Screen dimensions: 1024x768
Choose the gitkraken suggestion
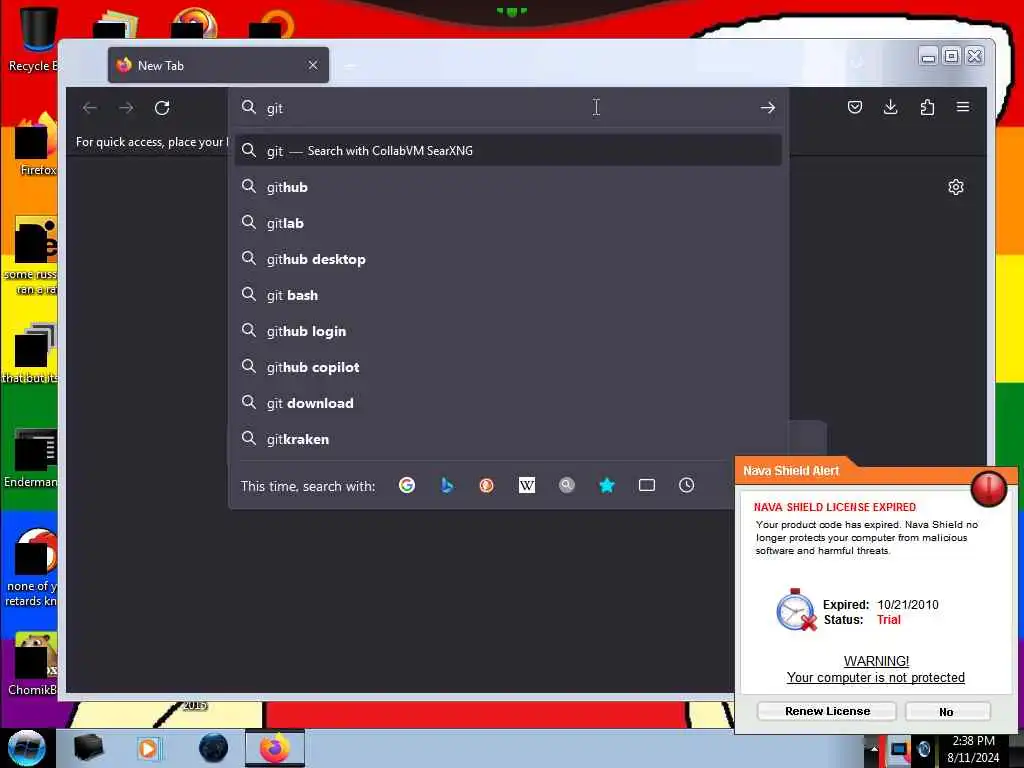(x=508, y=439)
